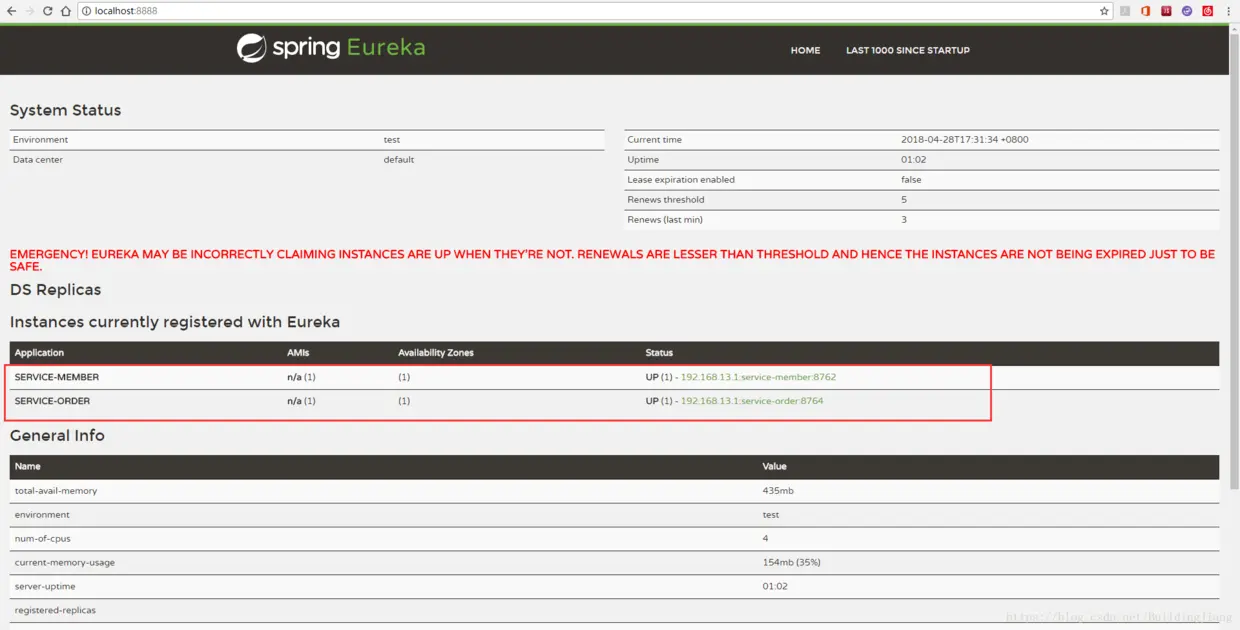
Task: Click the Status column header
Action: (659, 353)
